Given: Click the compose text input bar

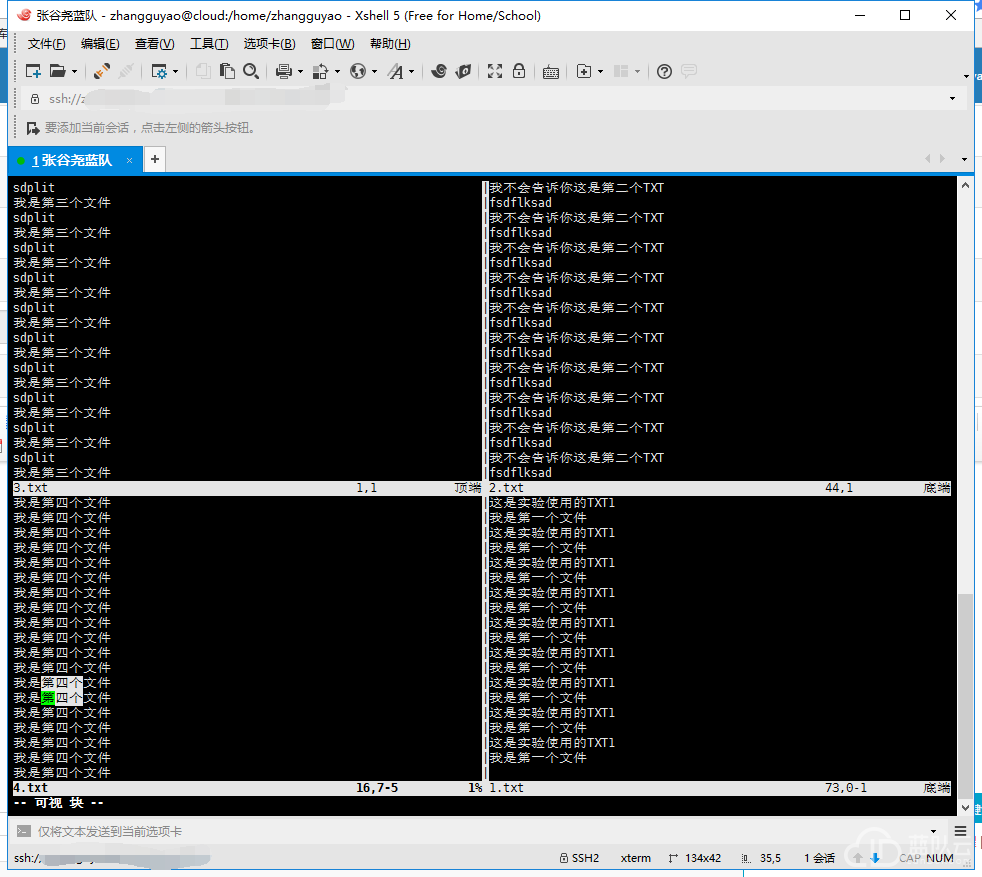Looking at the screenshot, I should point(480,831).
